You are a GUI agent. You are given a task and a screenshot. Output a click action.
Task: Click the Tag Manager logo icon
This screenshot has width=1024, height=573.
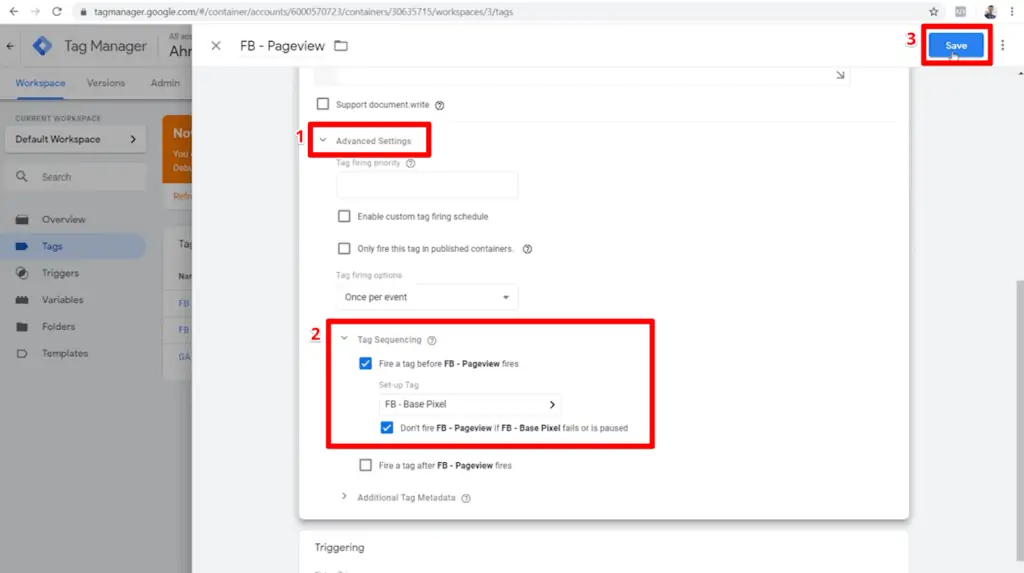42,46
